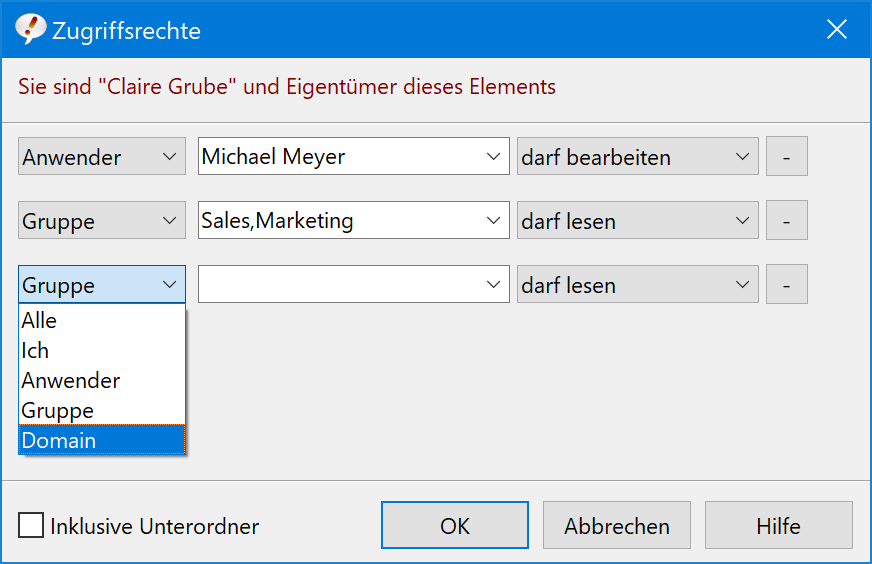This screenshot has height=564, width=872.
Task: Open the darf bearbeiten permission dropdown
Action: click(637, 156)
